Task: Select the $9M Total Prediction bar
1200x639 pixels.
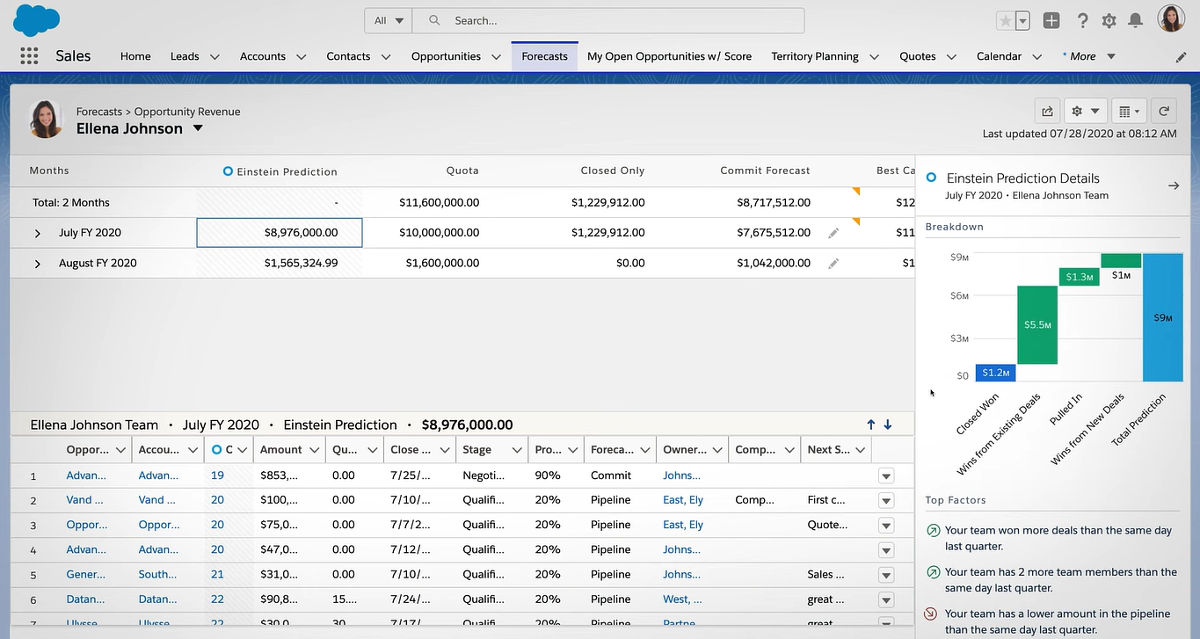Action: click(x=1163, y=317)
